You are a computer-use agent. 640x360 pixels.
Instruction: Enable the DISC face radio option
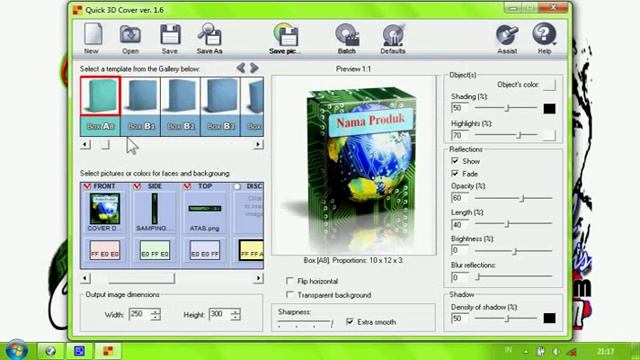pos(237,187)
